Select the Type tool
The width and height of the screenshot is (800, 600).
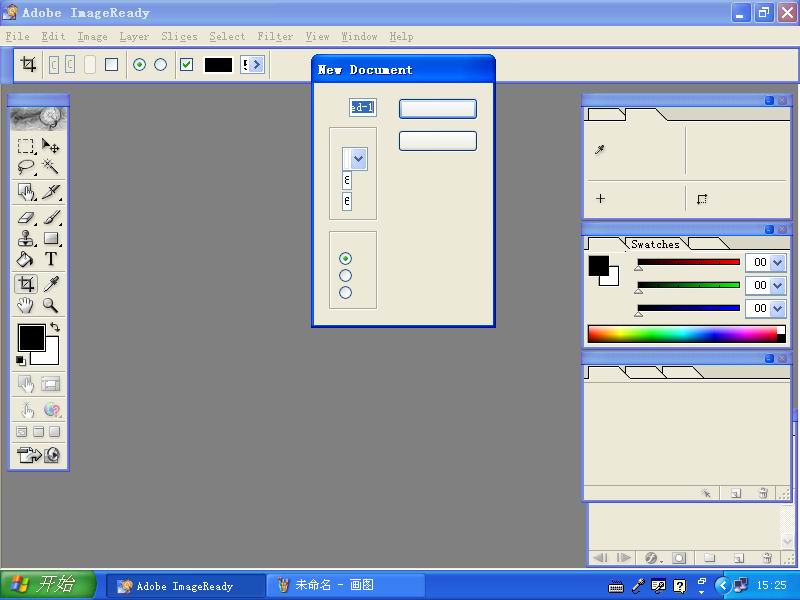click(51, 259)
